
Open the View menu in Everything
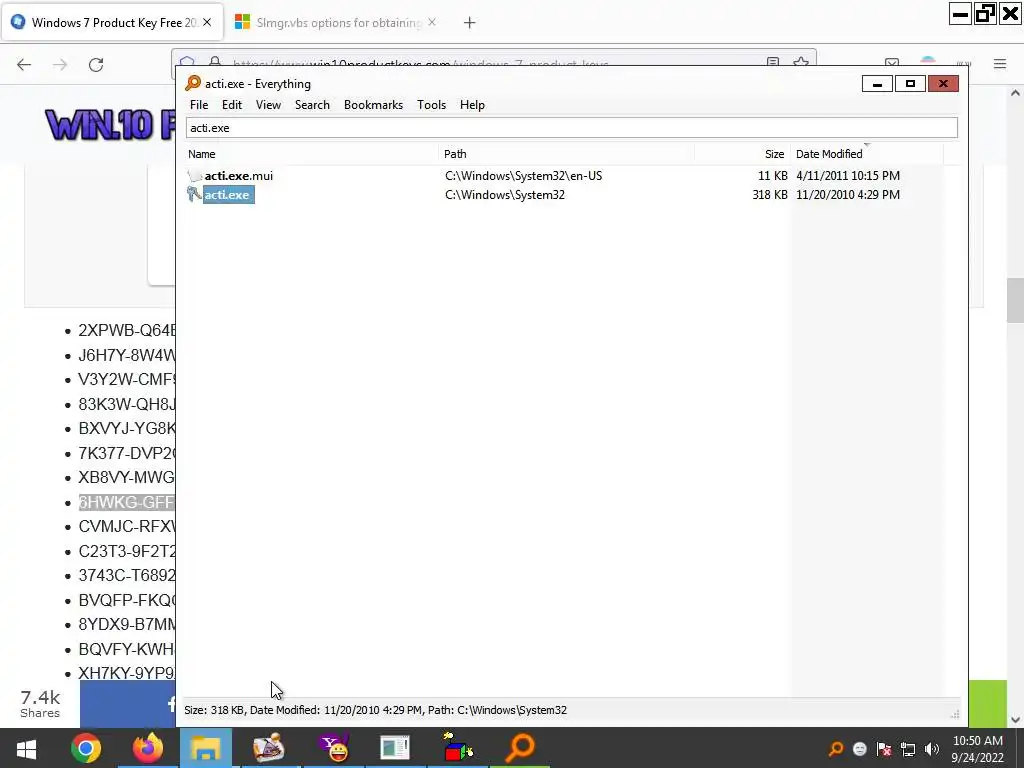click(268, 105)
